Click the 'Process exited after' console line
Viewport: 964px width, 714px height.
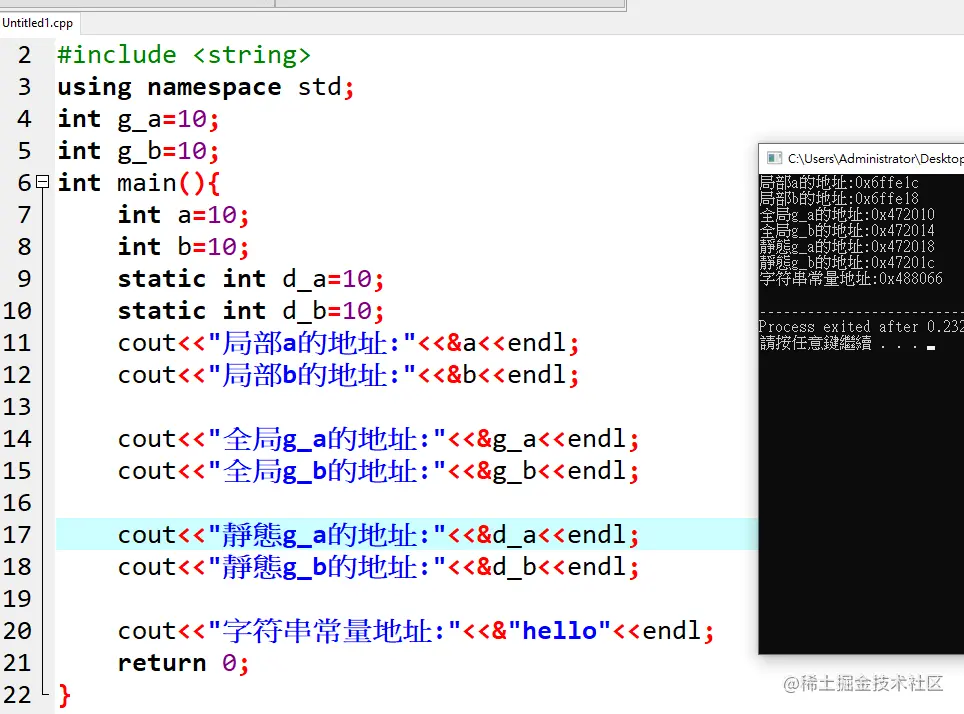861,327
